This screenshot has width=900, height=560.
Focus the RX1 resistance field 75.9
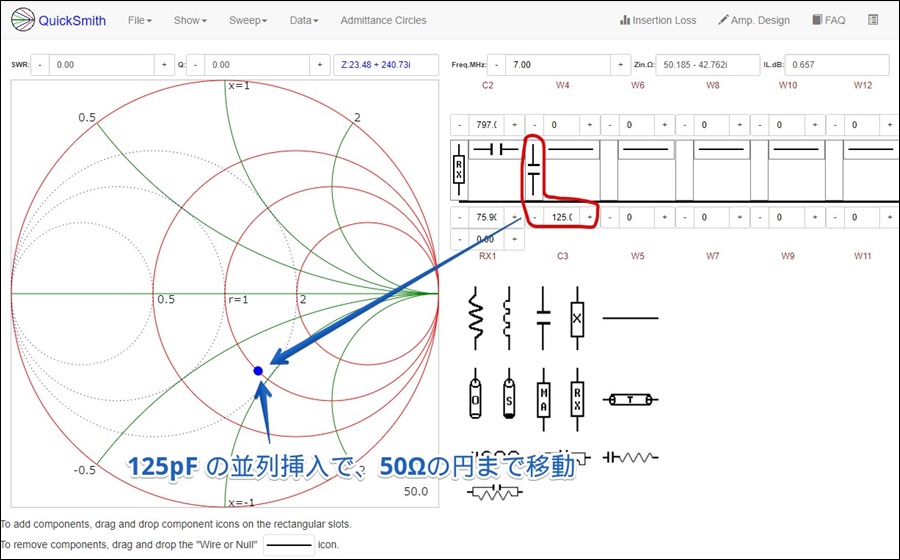(487, 217)
